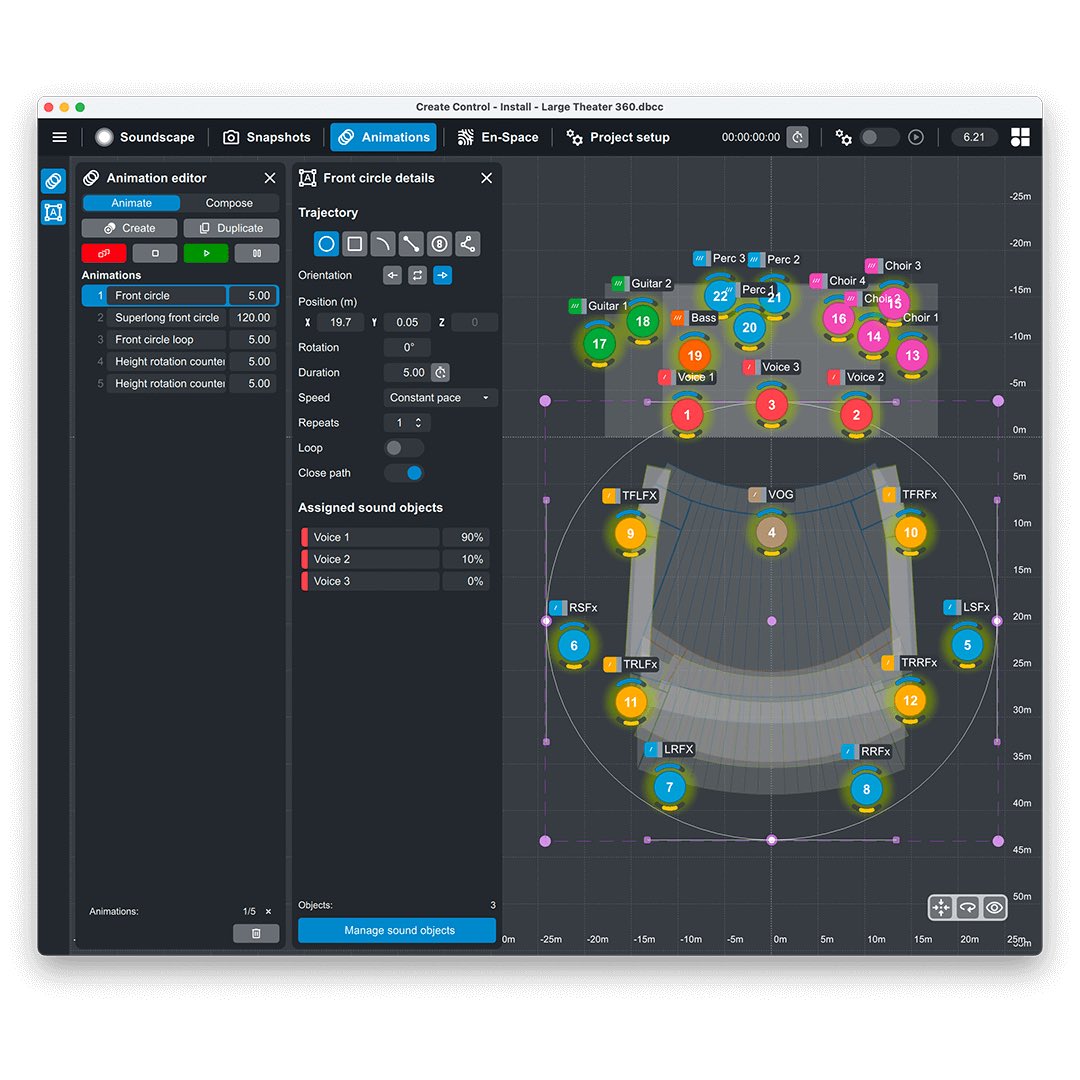Click the Position X field 19.7
The width and height of the screenshot is (1080, 1080).
tap(340, 322)
